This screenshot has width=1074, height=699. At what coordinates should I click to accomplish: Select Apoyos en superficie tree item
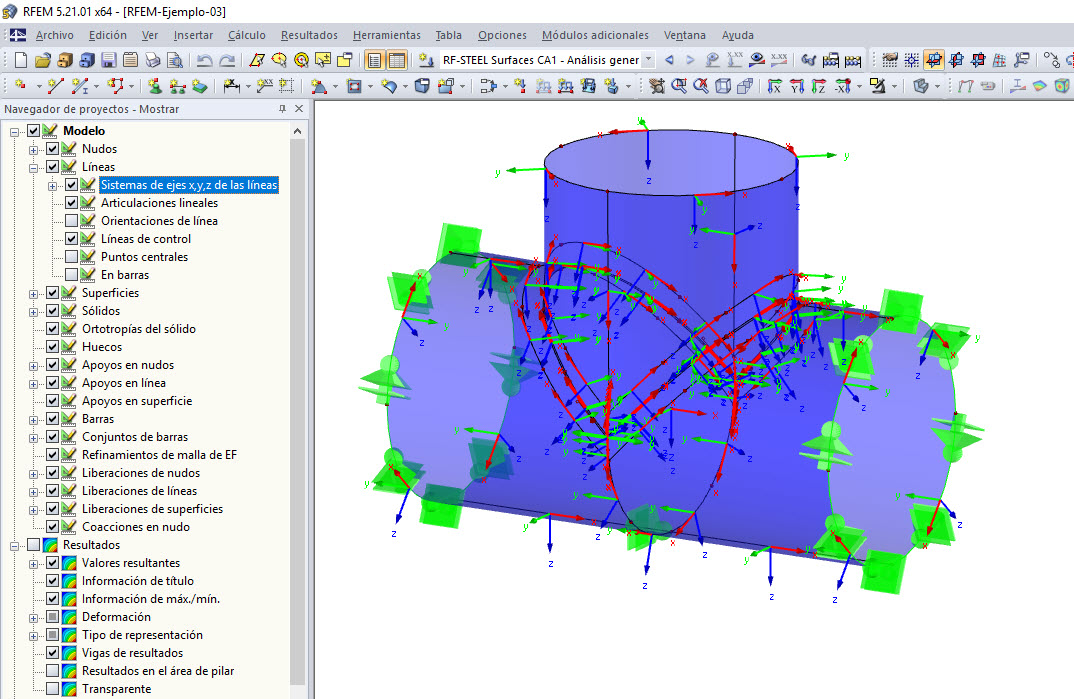coord(137,401)
